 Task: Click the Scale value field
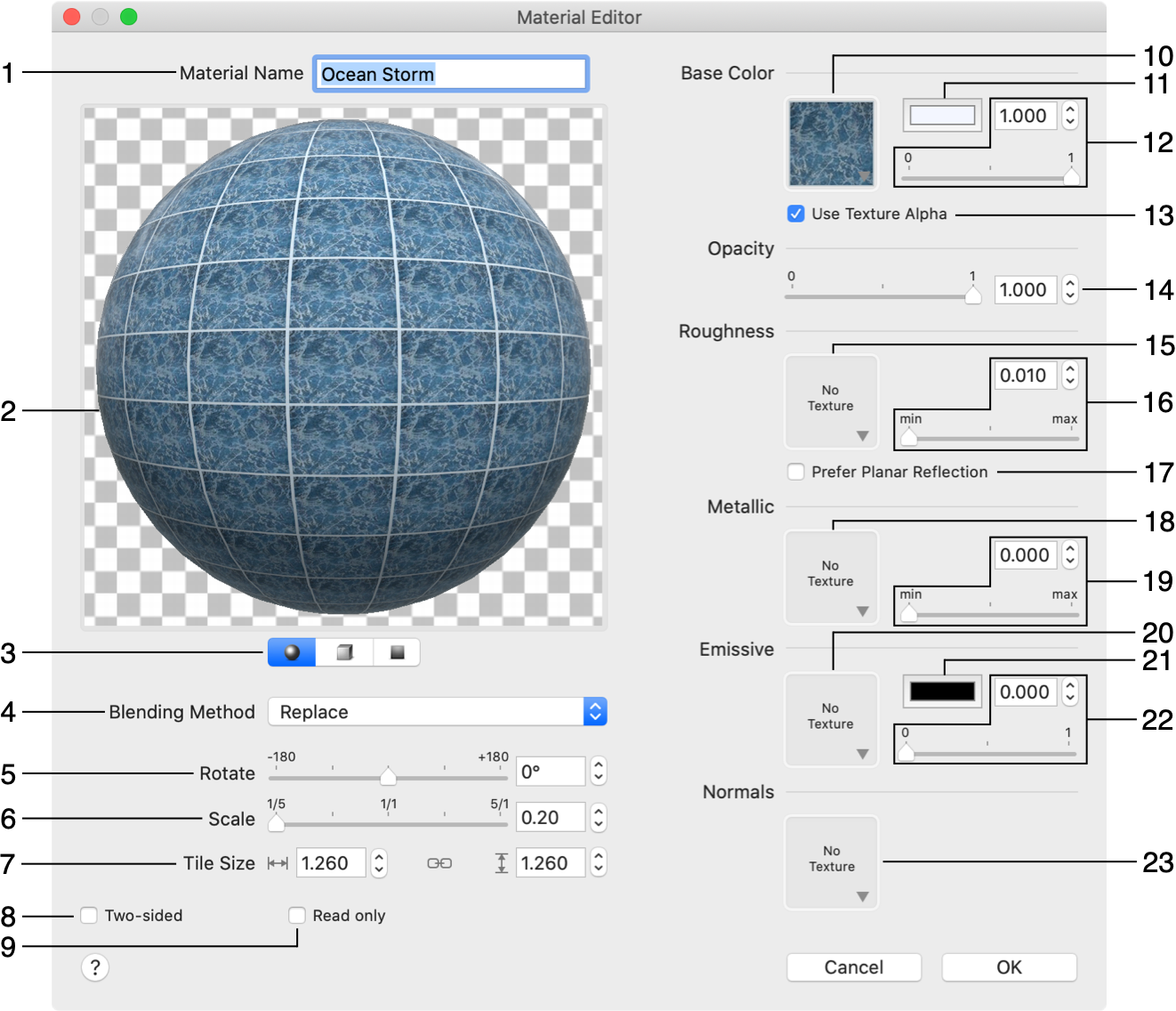pyautogui.click(x=551, y=818)
